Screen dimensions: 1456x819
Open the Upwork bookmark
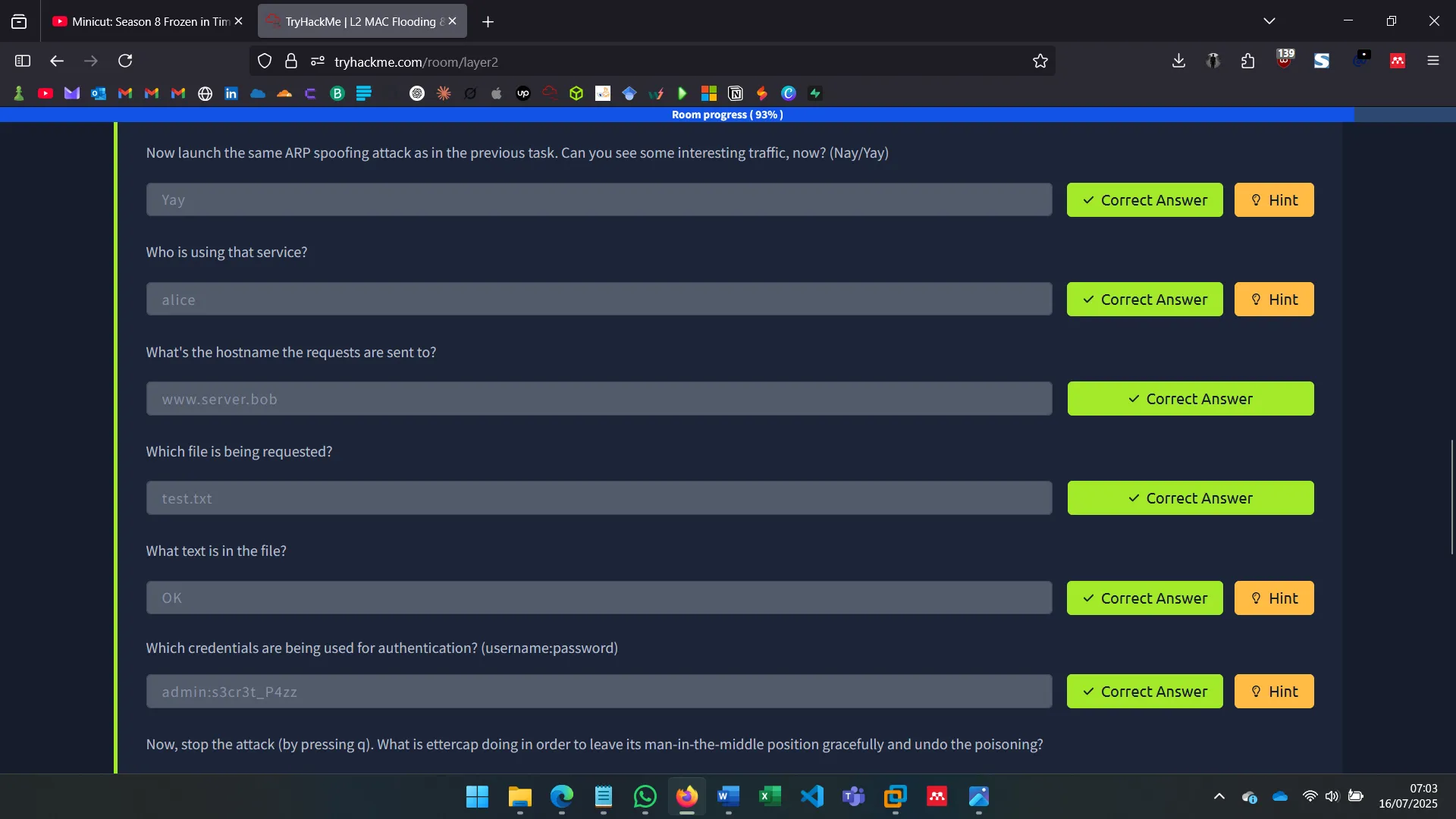click(x=522, y=93)
